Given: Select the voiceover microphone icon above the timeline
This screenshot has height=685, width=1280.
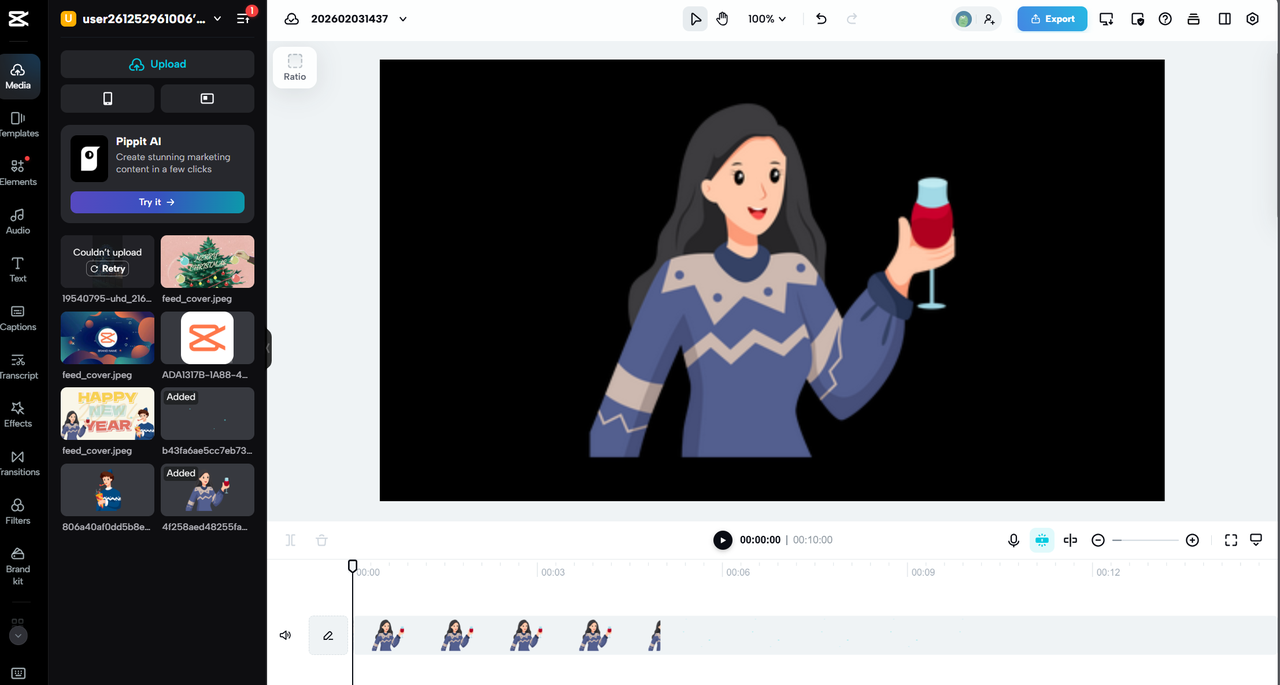Looking at the screenshot, I should tap(1013, 539).
